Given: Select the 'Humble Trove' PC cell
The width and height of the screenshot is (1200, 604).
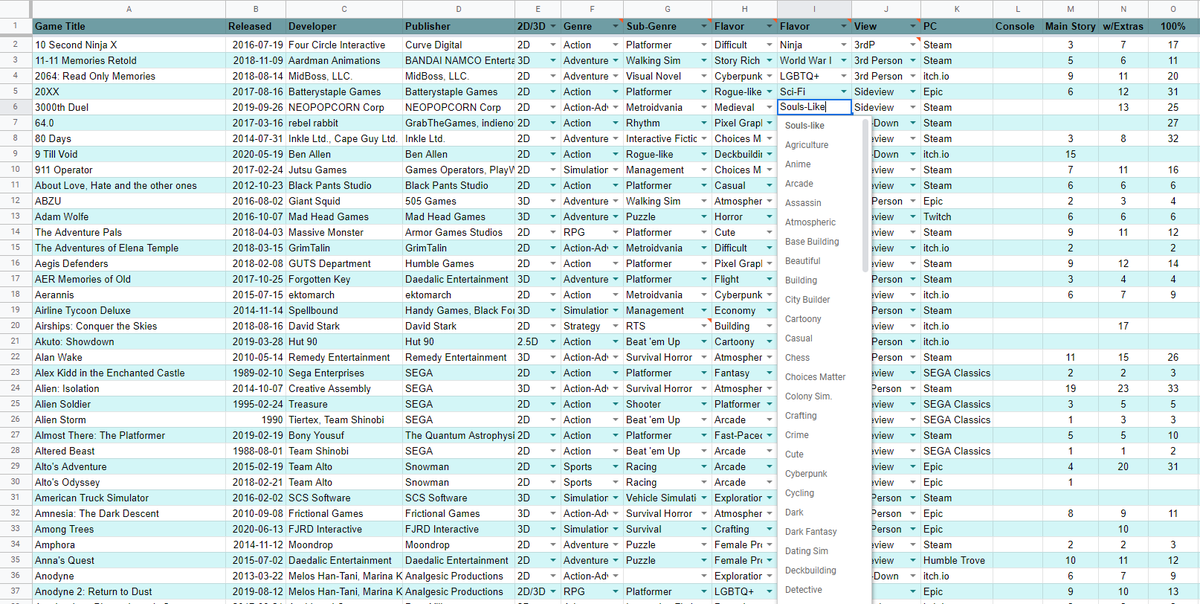Looking at the screenshot, I should [955, 560].
